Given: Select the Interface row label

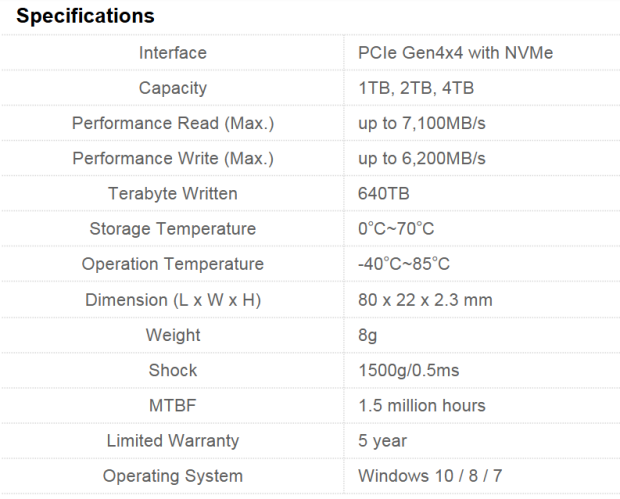Looking at the screenshot, I should click(x=173, y=53).
